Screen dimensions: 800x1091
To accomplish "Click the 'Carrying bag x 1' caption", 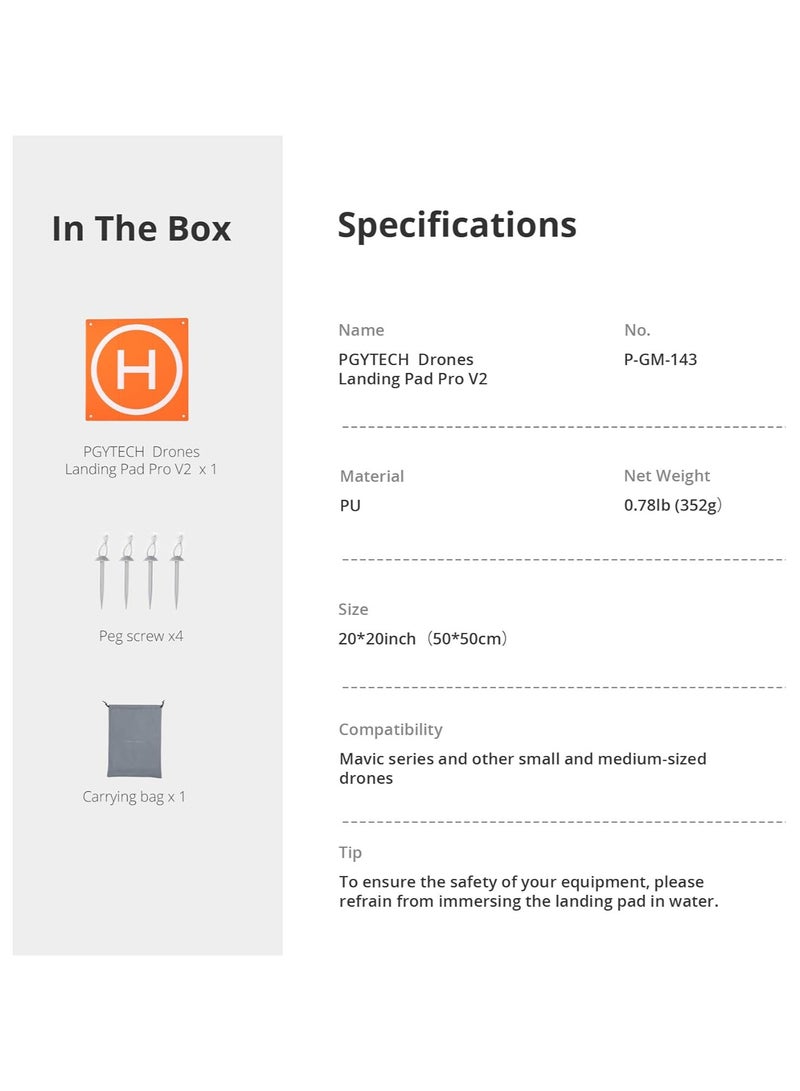I will pyautogui.click(x=134, y=797).
